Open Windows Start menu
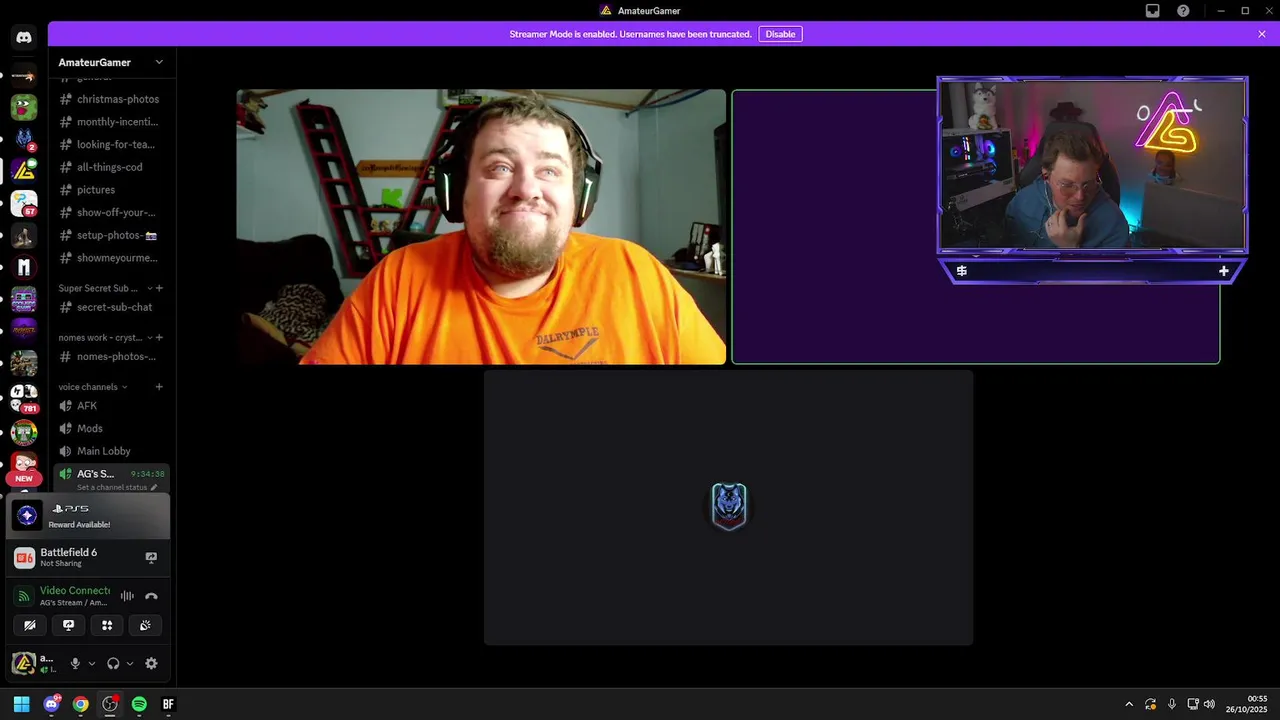 (21, 704)
